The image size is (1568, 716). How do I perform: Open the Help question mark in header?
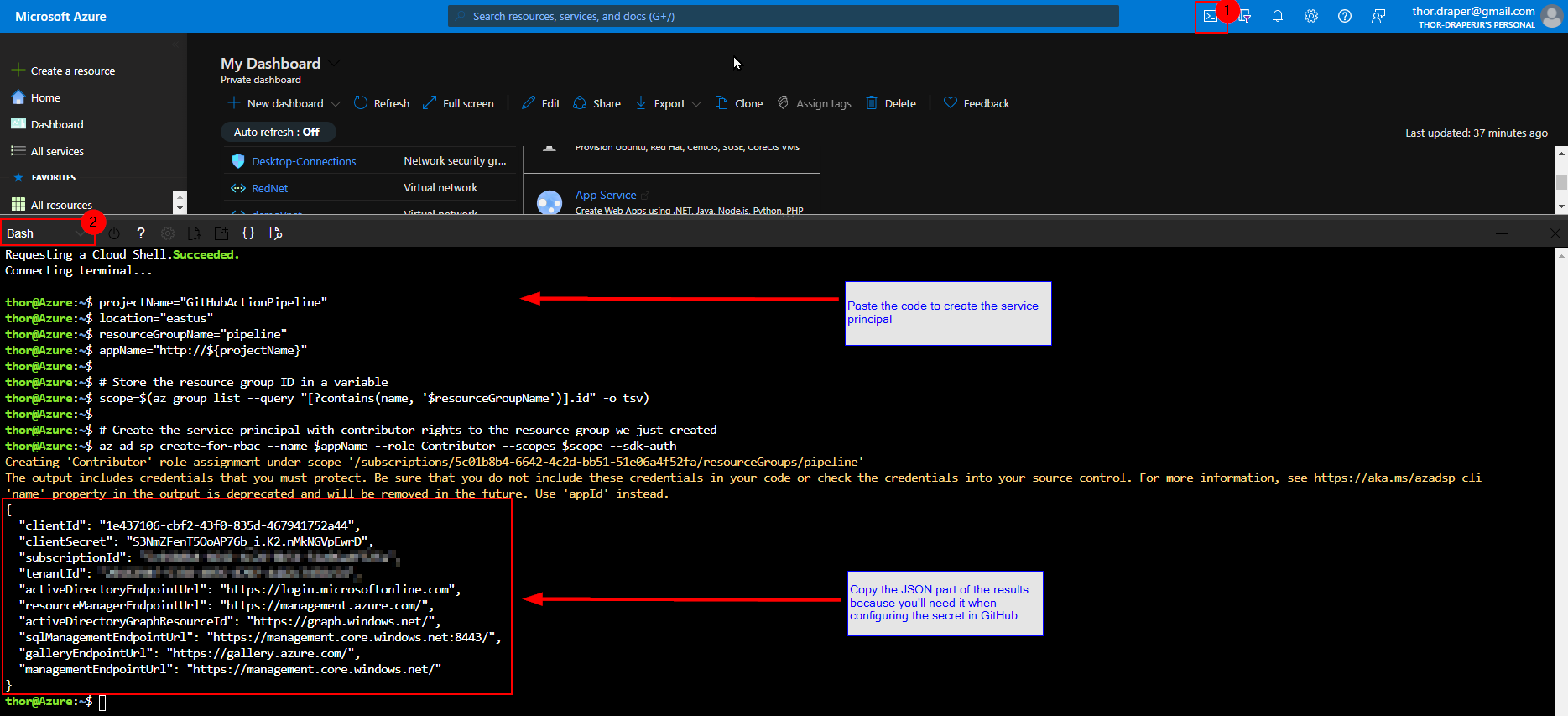click(x=1345, y=16)
